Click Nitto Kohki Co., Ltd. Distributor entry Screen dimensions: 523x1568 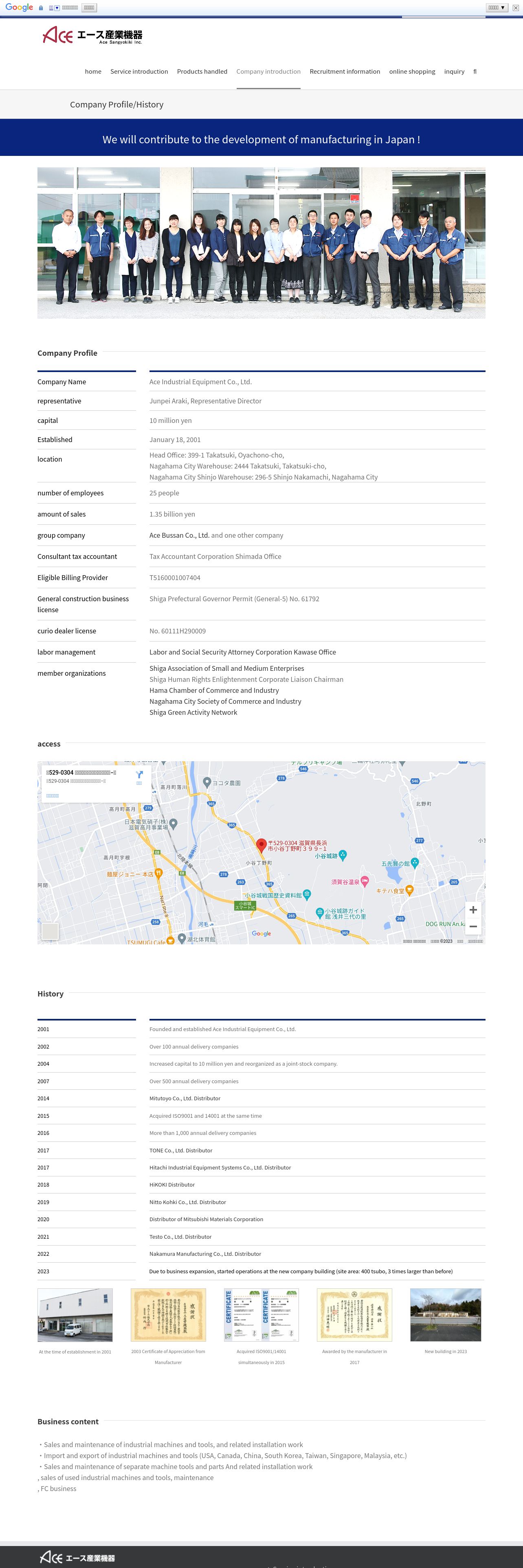[187, 1202]
